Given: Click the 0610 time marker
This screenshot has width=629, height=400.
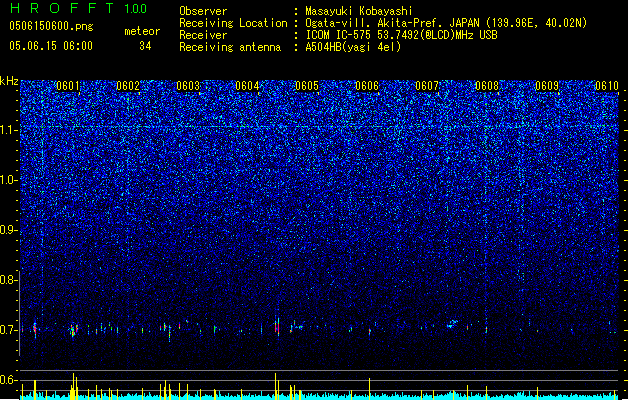Looking at the screenshot, I should click(x=607, y=86).
